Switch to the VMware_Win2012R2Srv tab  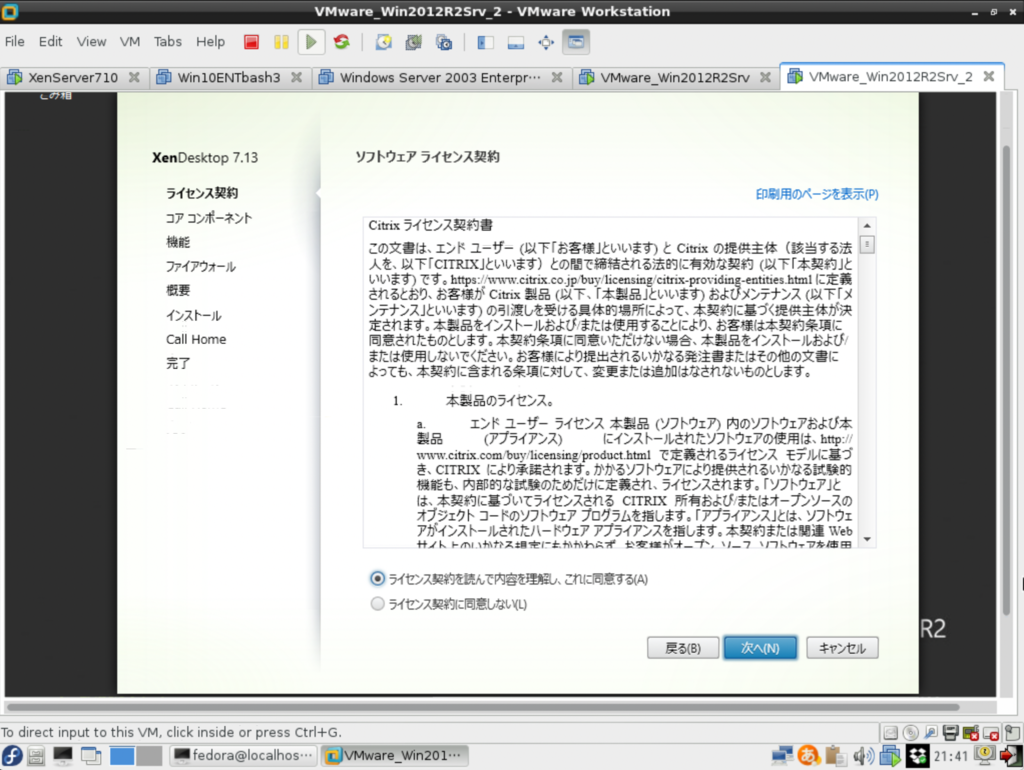pos(675,77)
